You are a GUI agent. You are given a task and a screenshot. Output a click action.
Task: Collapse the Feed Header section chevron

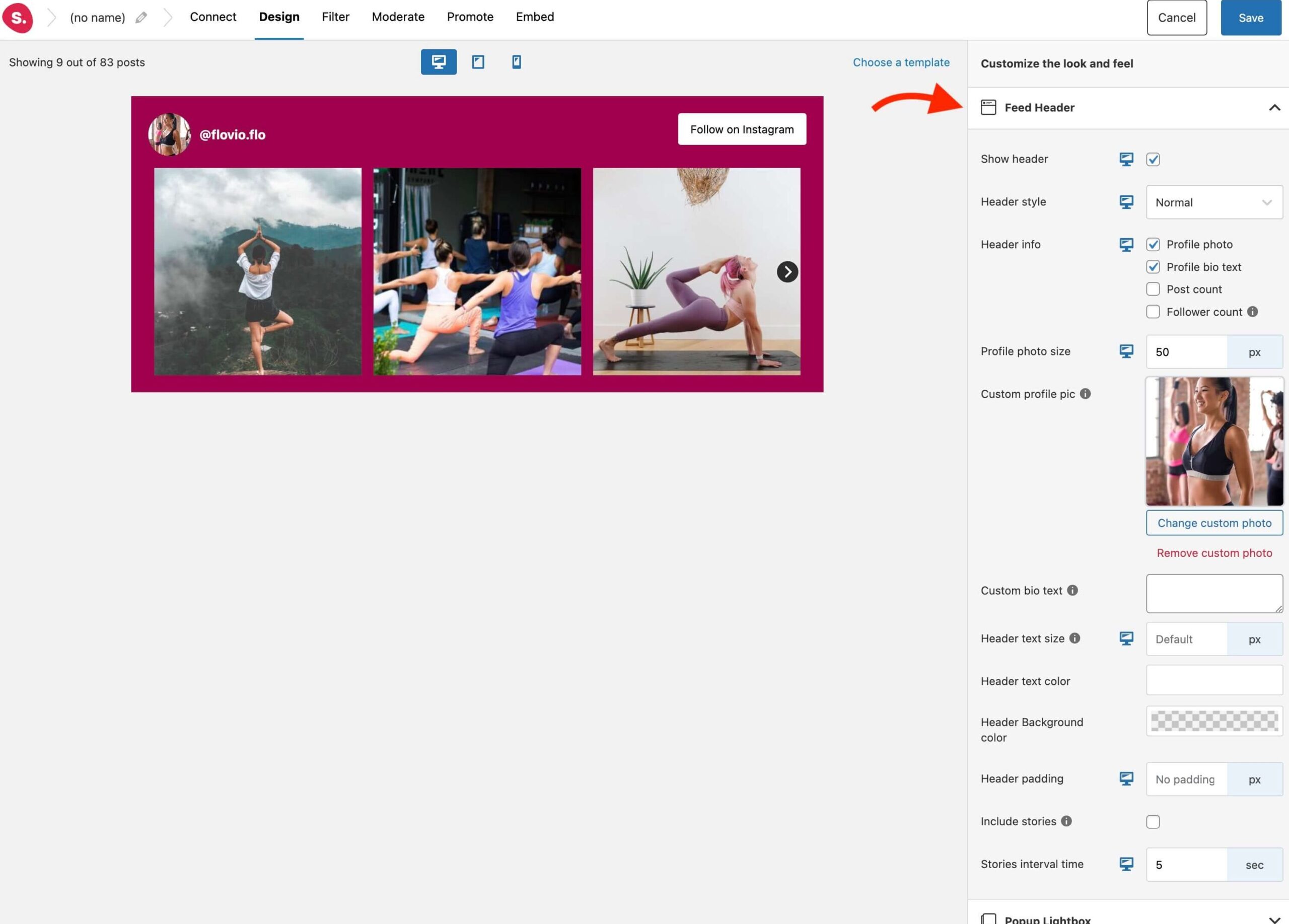(x=1274, y=107)
